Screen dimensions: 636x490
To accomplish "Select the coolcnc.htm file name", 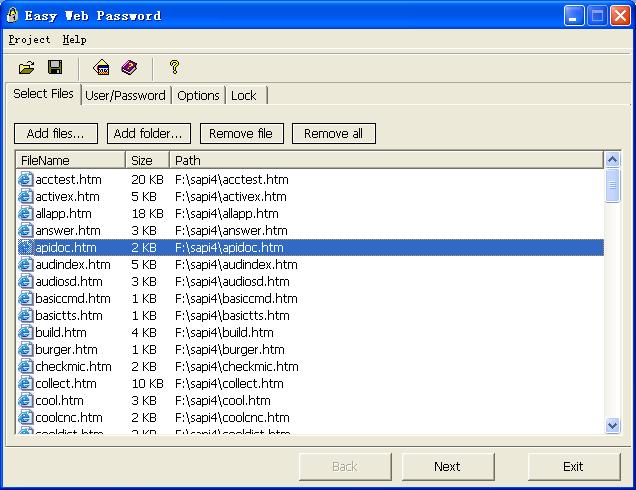I will pos(69,418).
